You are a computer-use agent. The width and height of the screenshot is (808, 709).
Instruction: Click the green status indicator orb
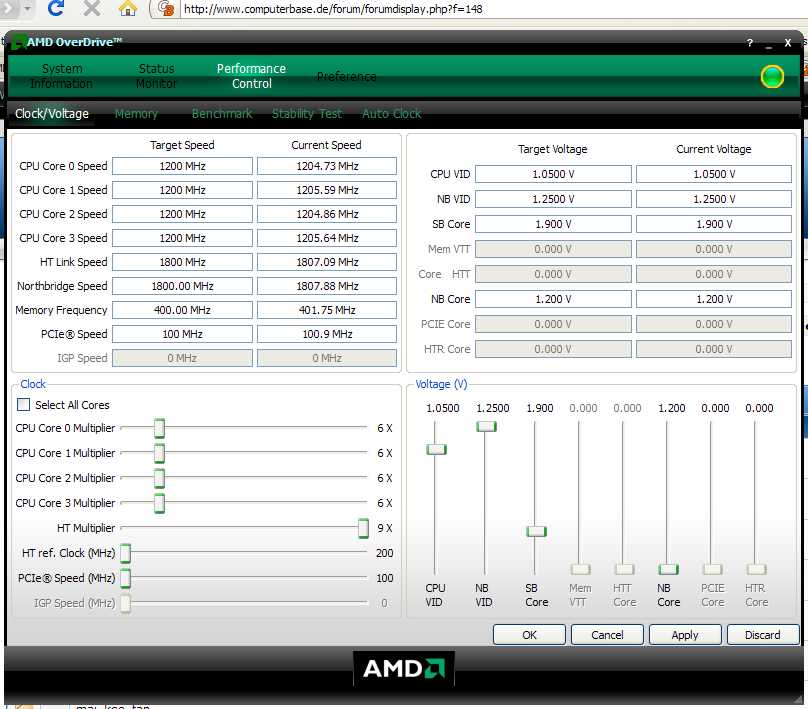(772, 77)
